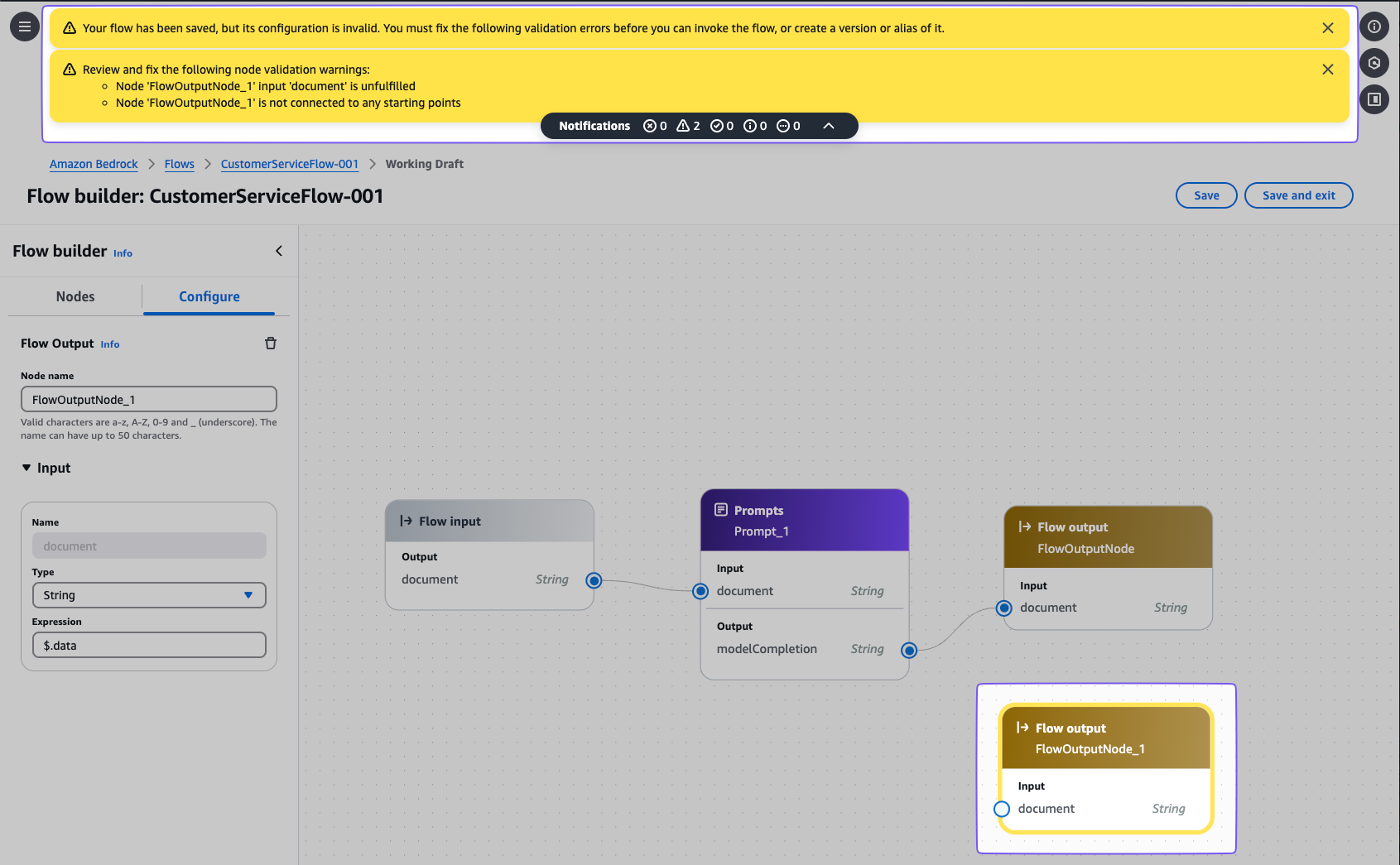The height and width of the screenshot is (865, 1400).
Task: Select the FlowOutputNode node header
Action: [1109, 537]
